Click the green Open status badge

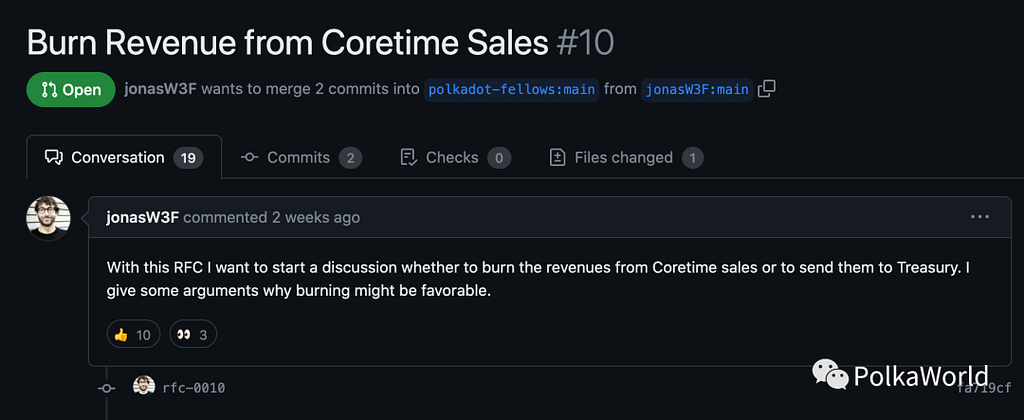(71, 89)
